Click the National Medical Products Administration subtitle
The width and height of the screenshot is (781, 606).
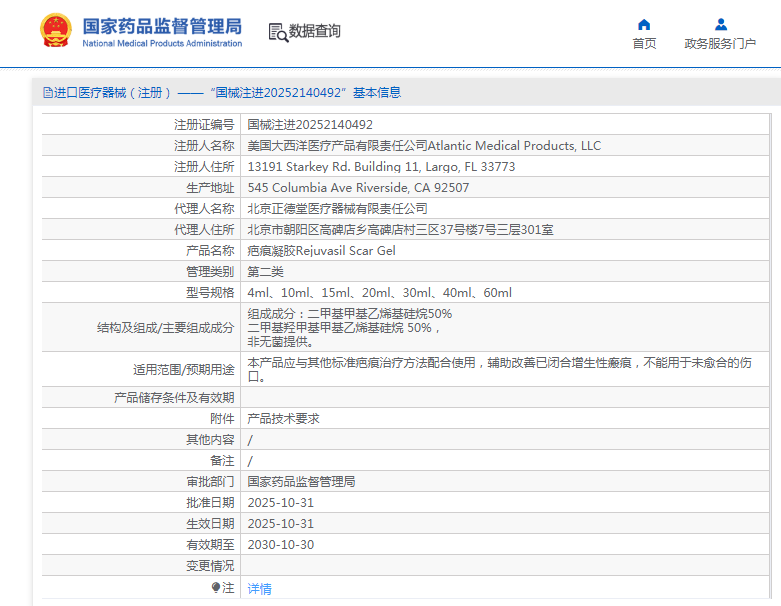161,44
